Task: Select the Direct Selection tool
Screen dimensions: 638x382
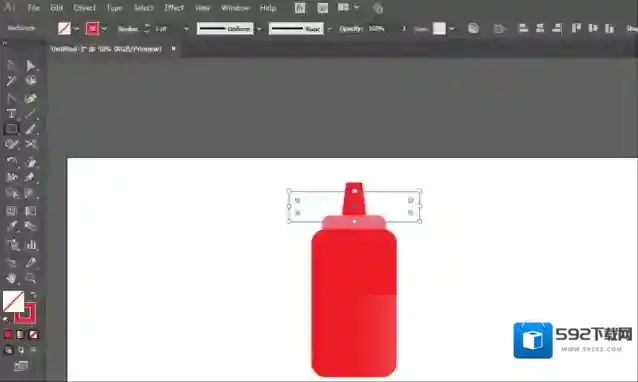Action: pos(31,65)
